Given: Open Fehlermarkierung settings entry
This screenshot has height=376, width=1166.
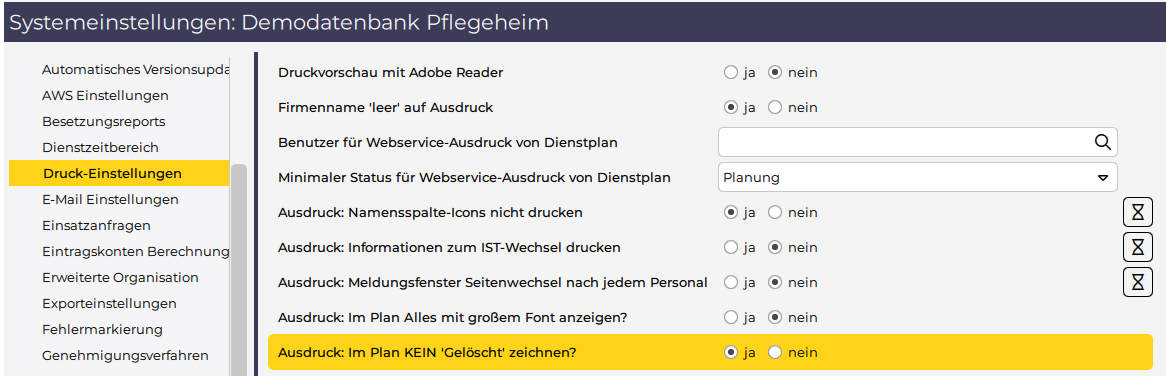Looking at the screenshot, I should click(103, 329).
